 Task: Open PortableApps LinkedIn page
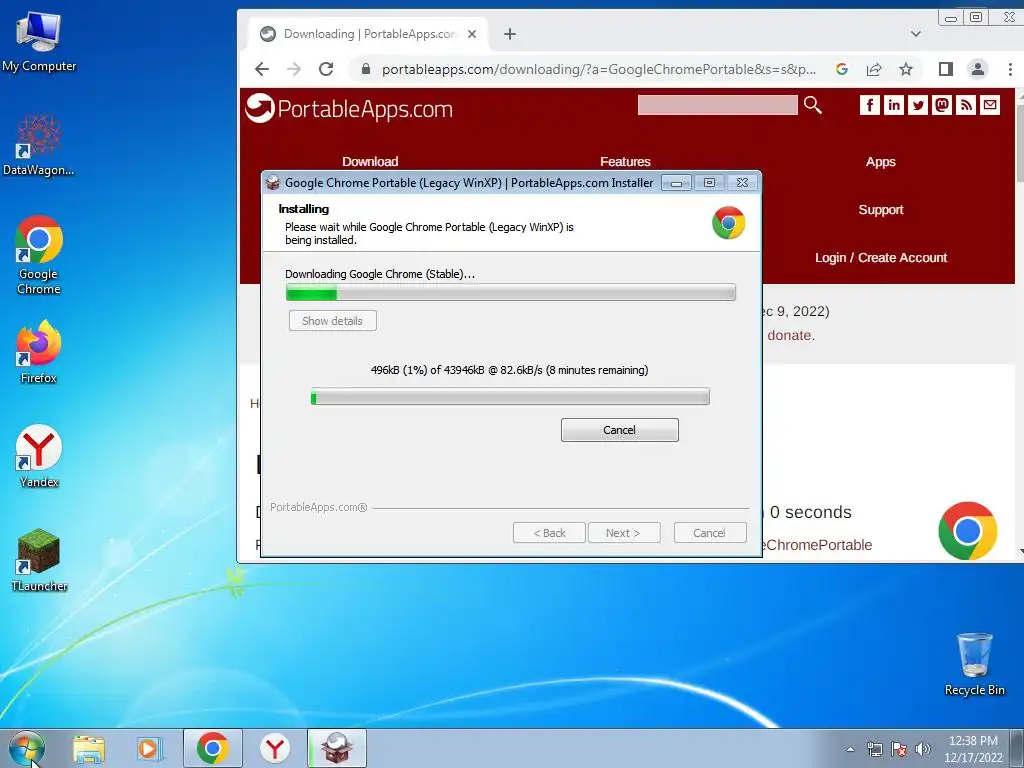[893, 104]
